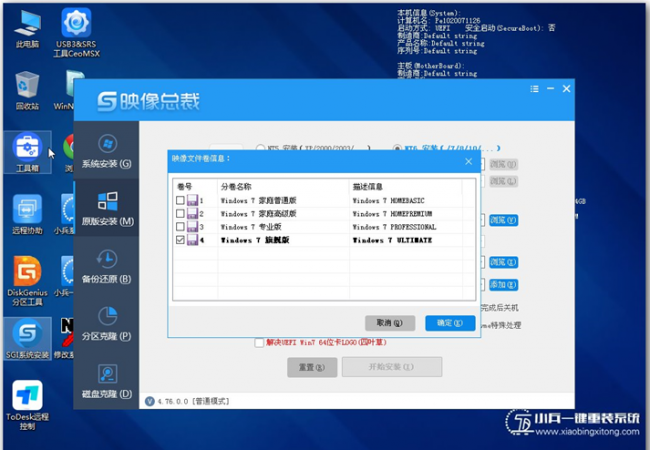This screenshot has width=650, height=450.
Task: Click the version 4.76.0.0 status icon
Action: pos(150,401)
